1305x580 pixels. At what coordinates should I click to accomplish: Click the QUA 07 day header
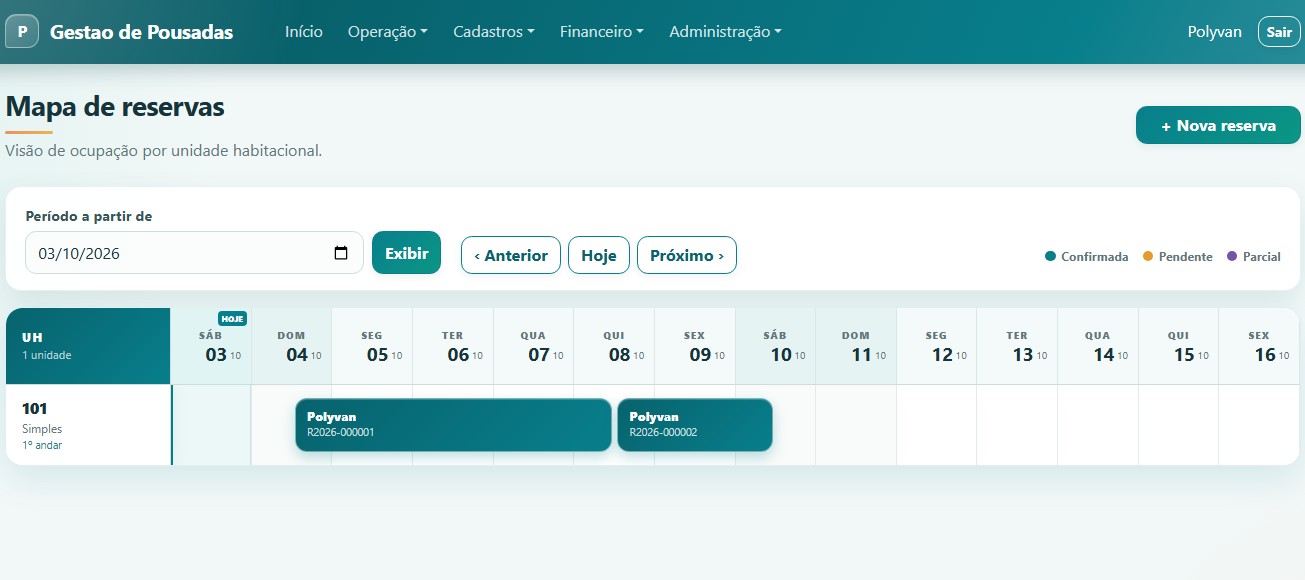pyautogui.click(x=533, y=347)
